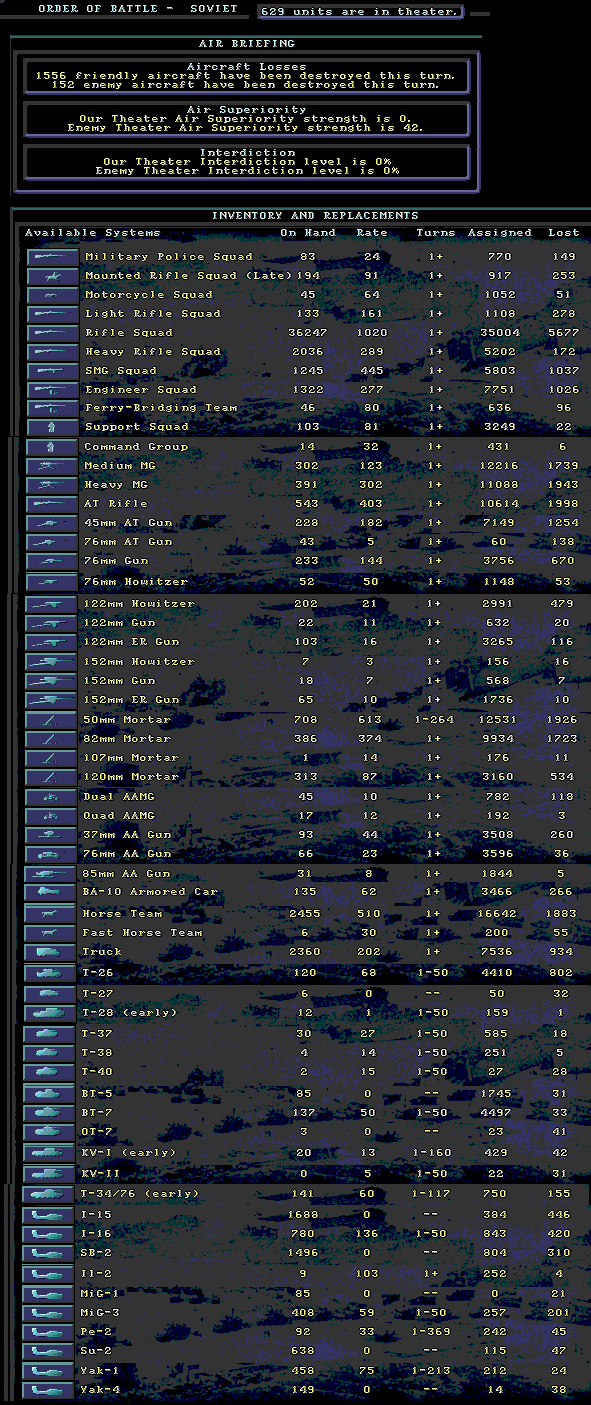Image resolution: width=591 pixels, height=1405 pixels.
Task: Click the 120mm Mortar icon
Action: (51, 777)
